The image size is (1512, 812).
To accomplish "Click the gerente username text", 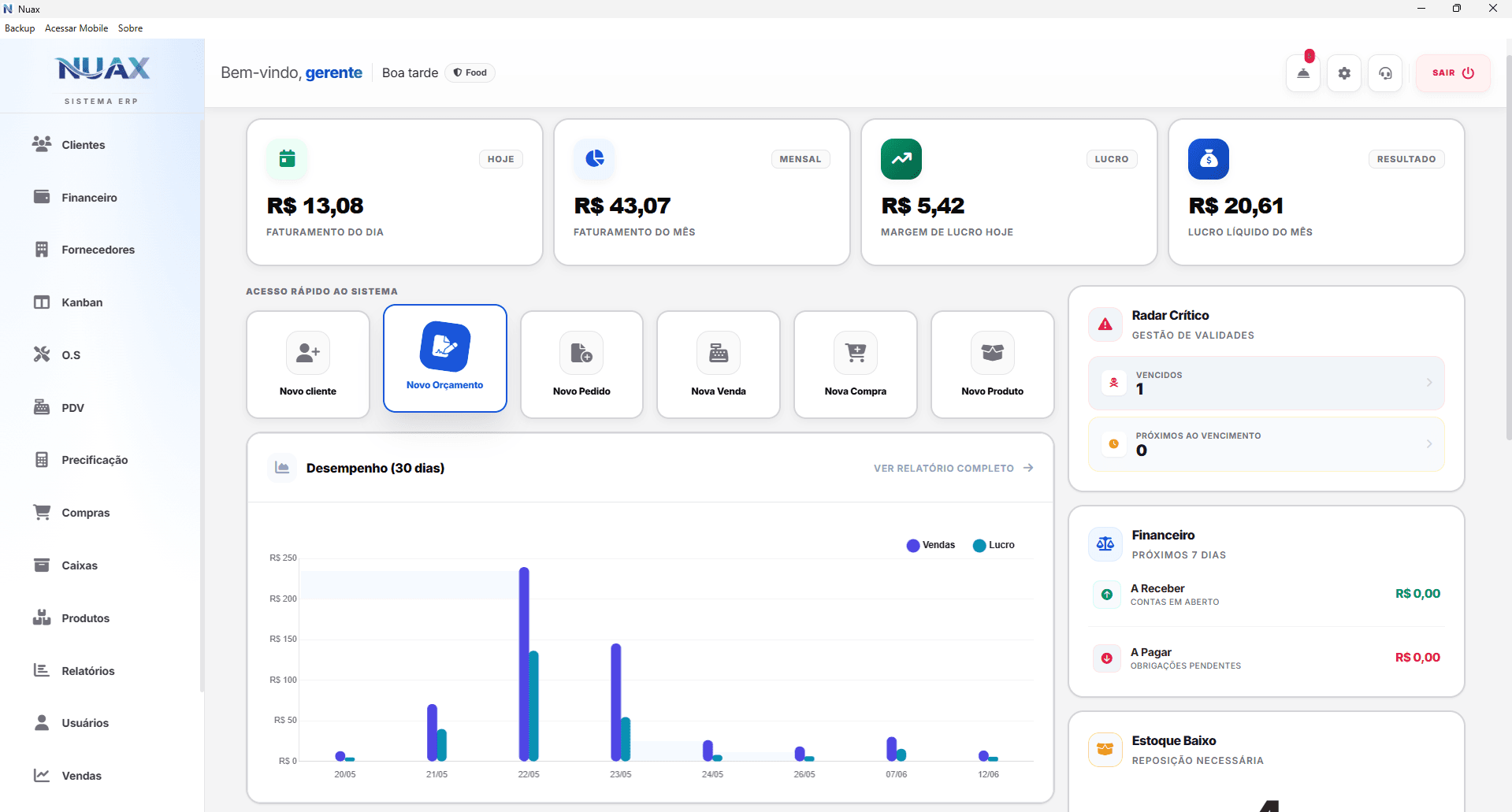I will click(x=334, y=72).
